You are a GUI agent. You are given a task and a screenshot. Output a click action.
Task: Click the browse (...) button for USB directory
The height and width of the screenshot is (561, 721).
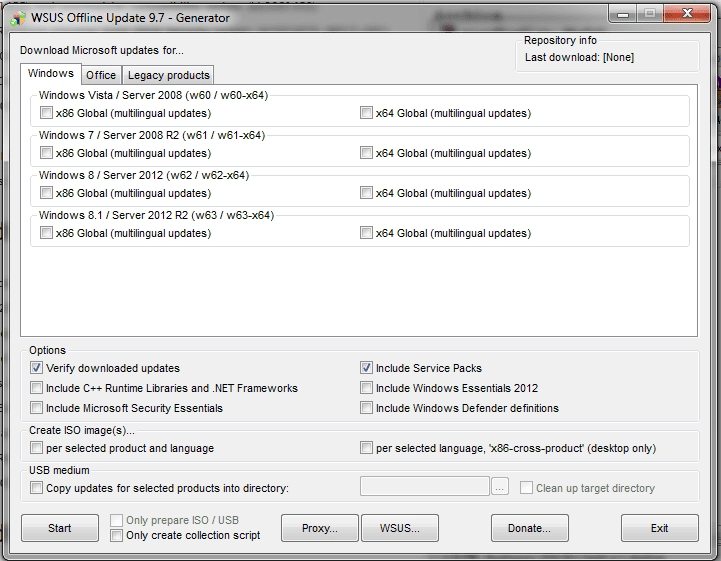[x=500, y=487]
